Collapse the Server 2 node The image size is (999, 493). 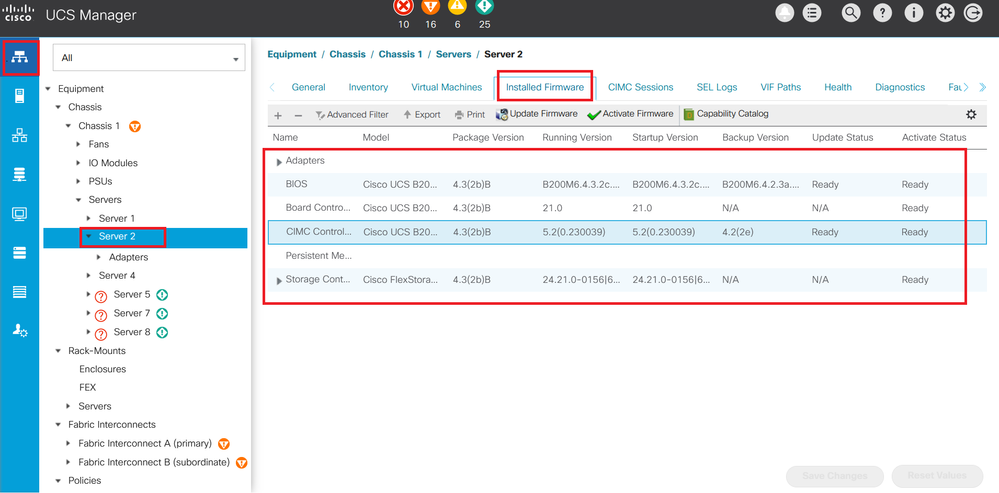click(89, 236)
